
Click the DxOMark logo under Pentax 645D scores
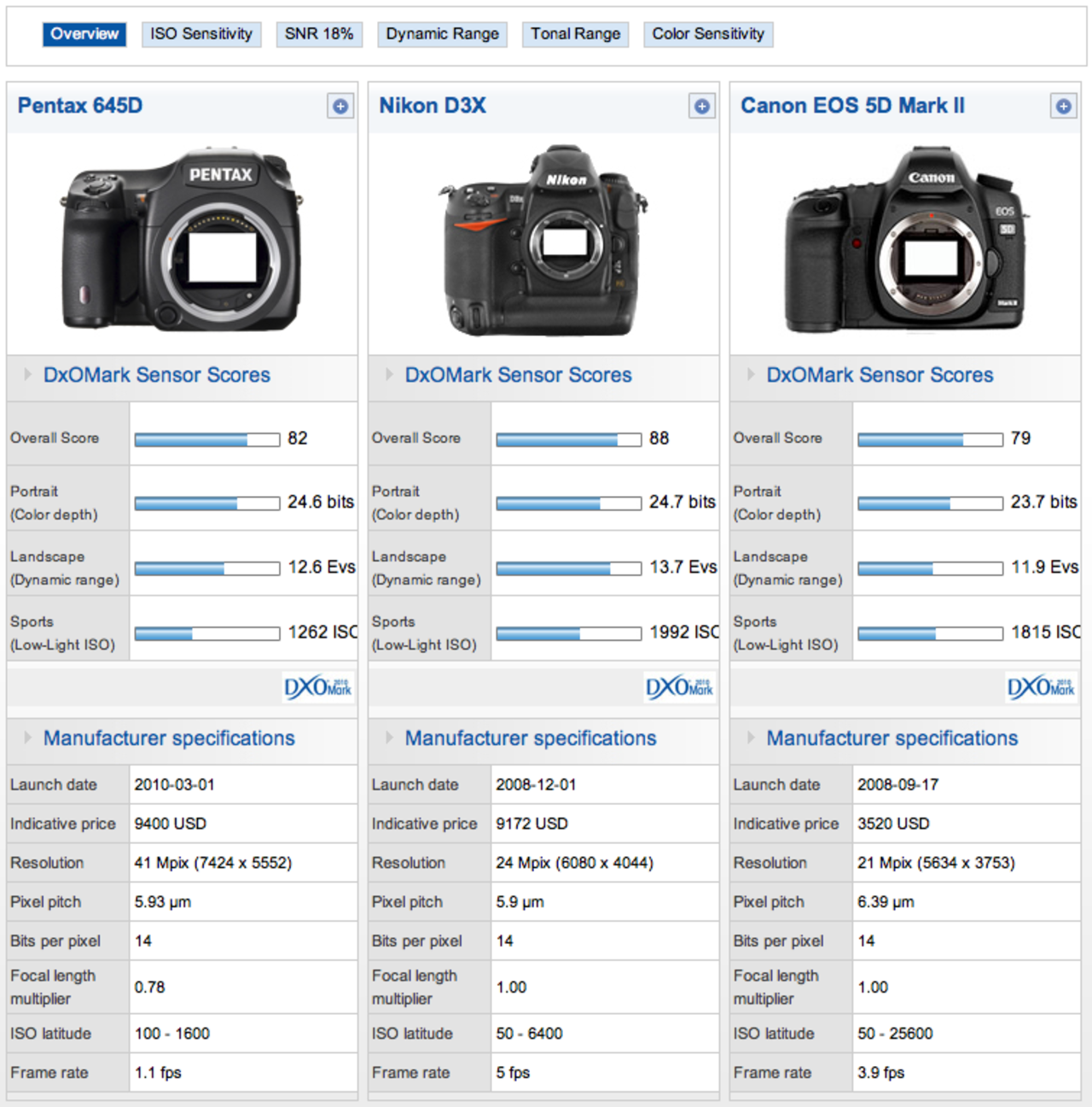[317, 686]
